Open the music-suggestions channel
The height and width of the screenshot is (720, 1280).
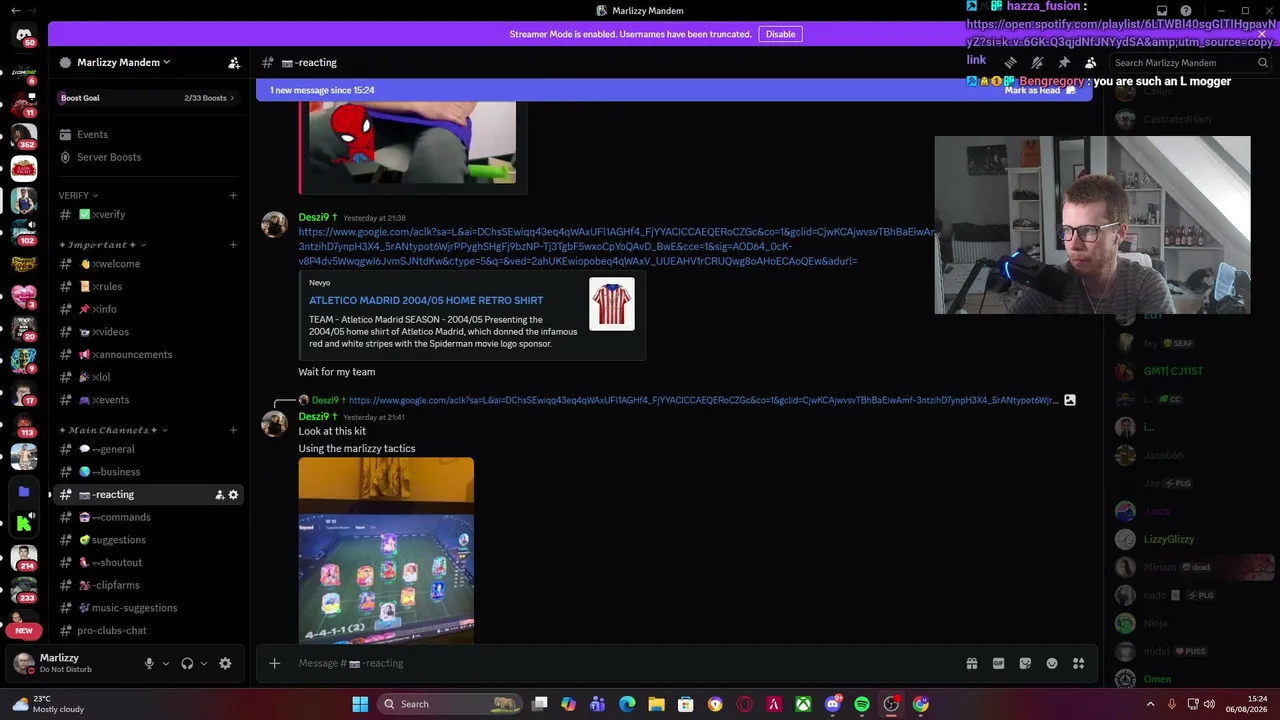[x=148, y=608]
